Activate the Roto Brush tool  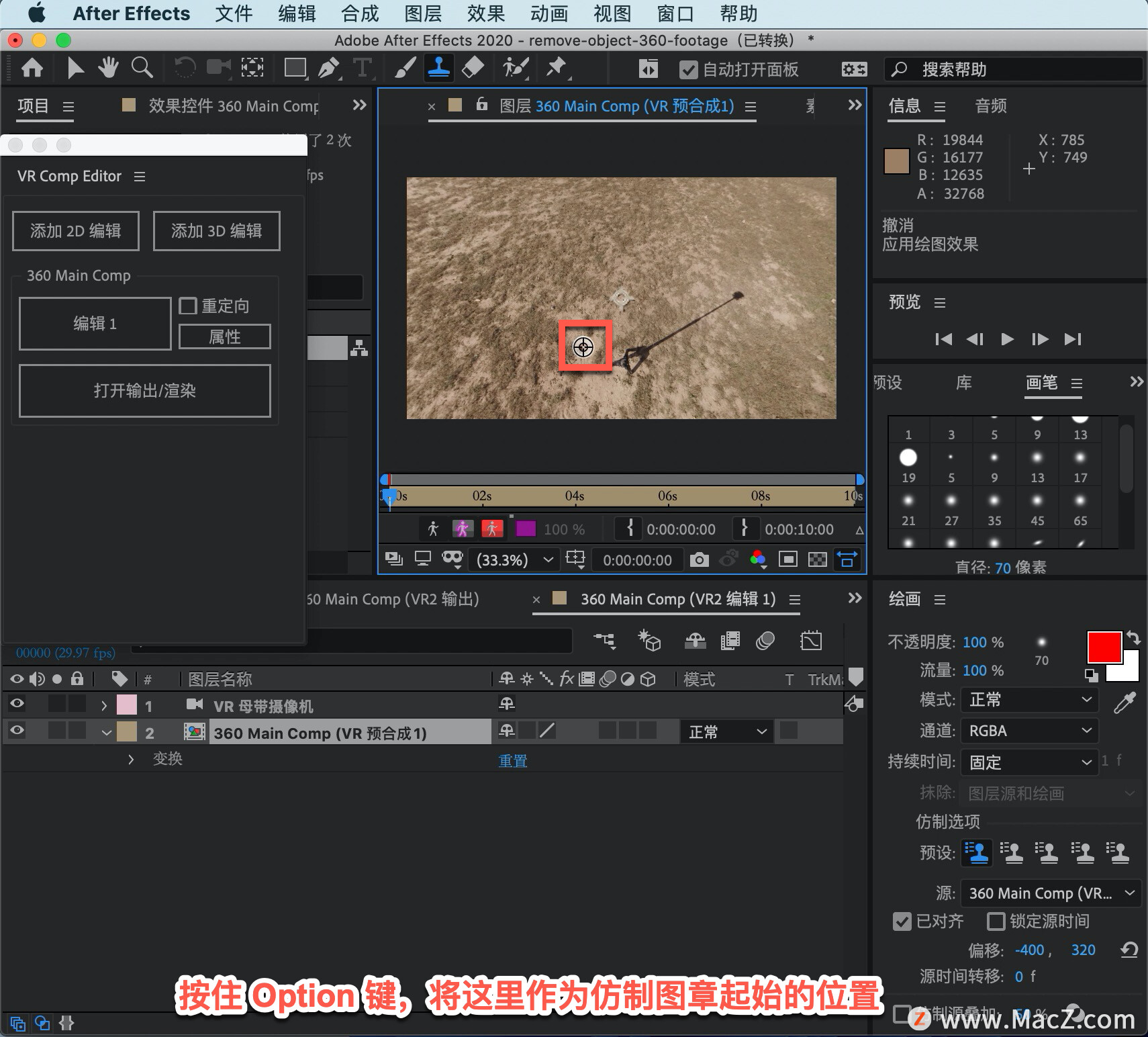516,68
